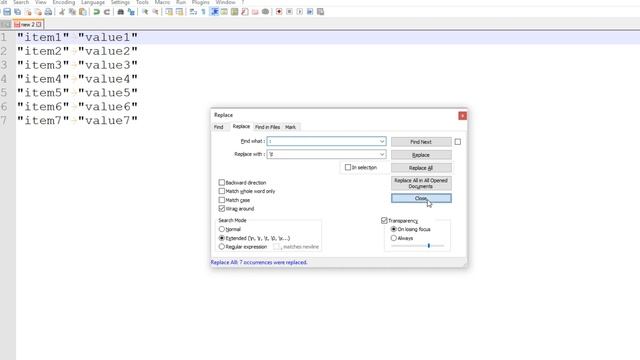Open the Macro menu
Viewport: 640px width, 360px height.
click(x=162, y=2)
